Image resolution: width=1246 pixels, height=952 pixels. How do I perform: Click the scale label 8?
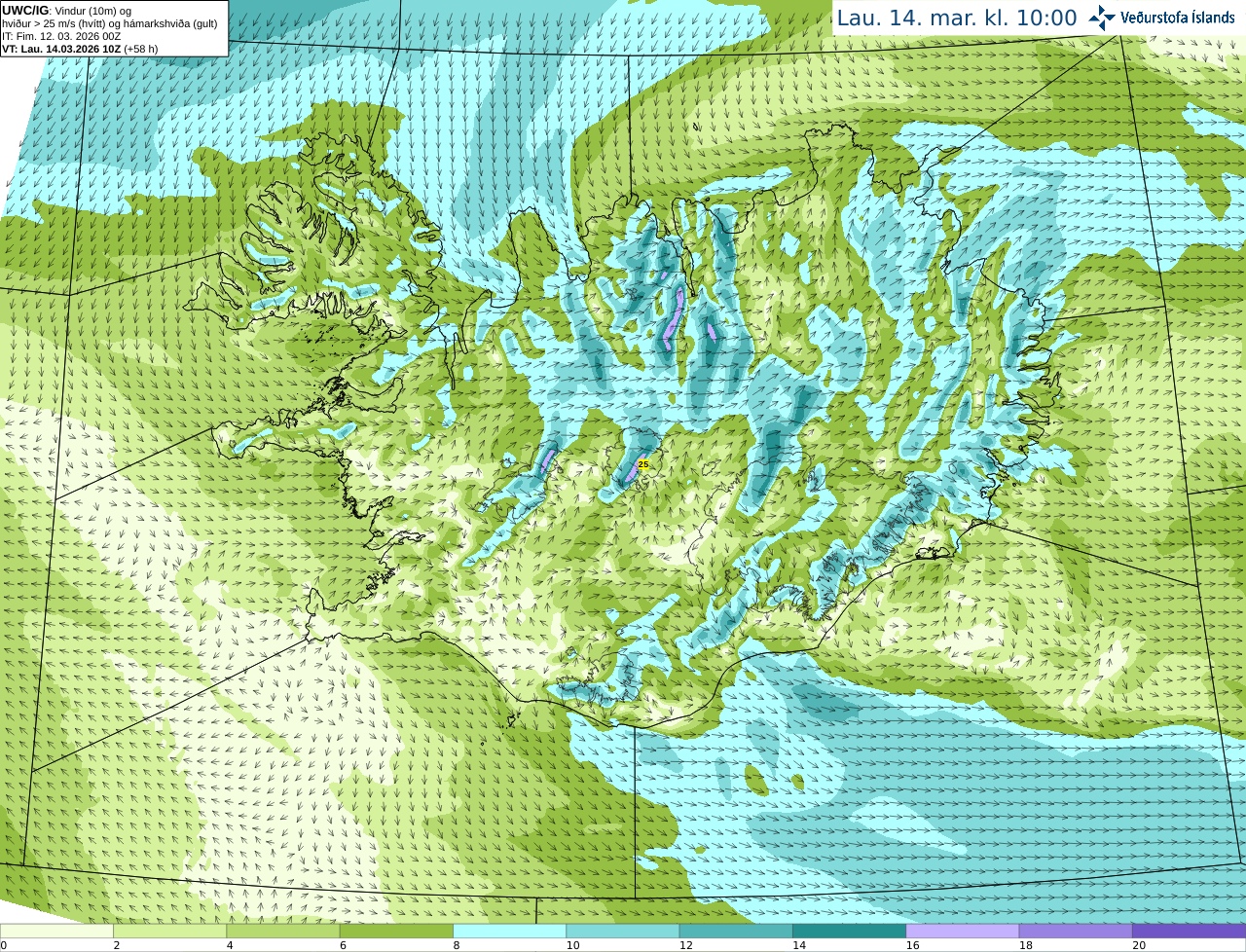click(457, 945)
